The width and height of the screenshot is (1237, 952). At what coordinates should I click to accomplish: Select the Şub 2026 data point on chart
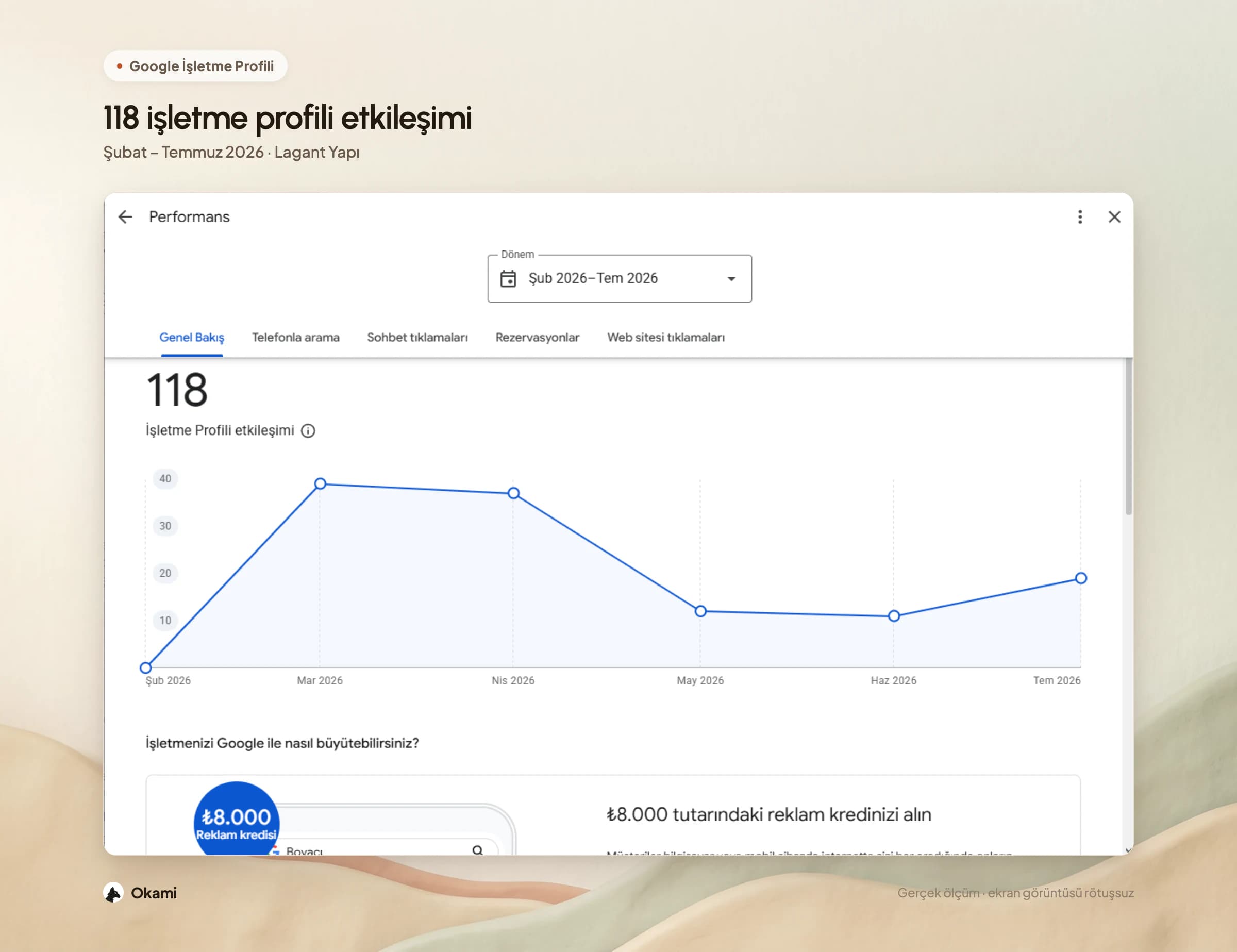tap(145, 667)
